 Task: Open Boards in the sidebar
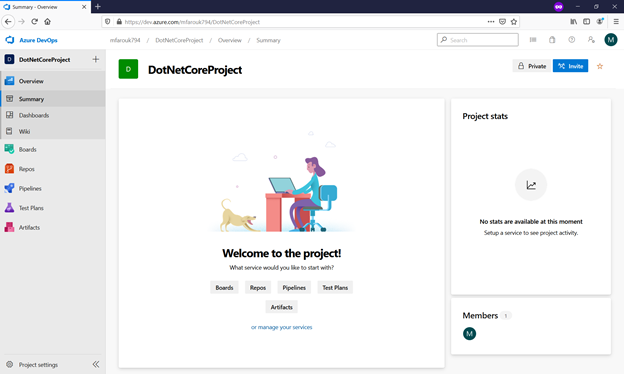[x=53, y=150]
